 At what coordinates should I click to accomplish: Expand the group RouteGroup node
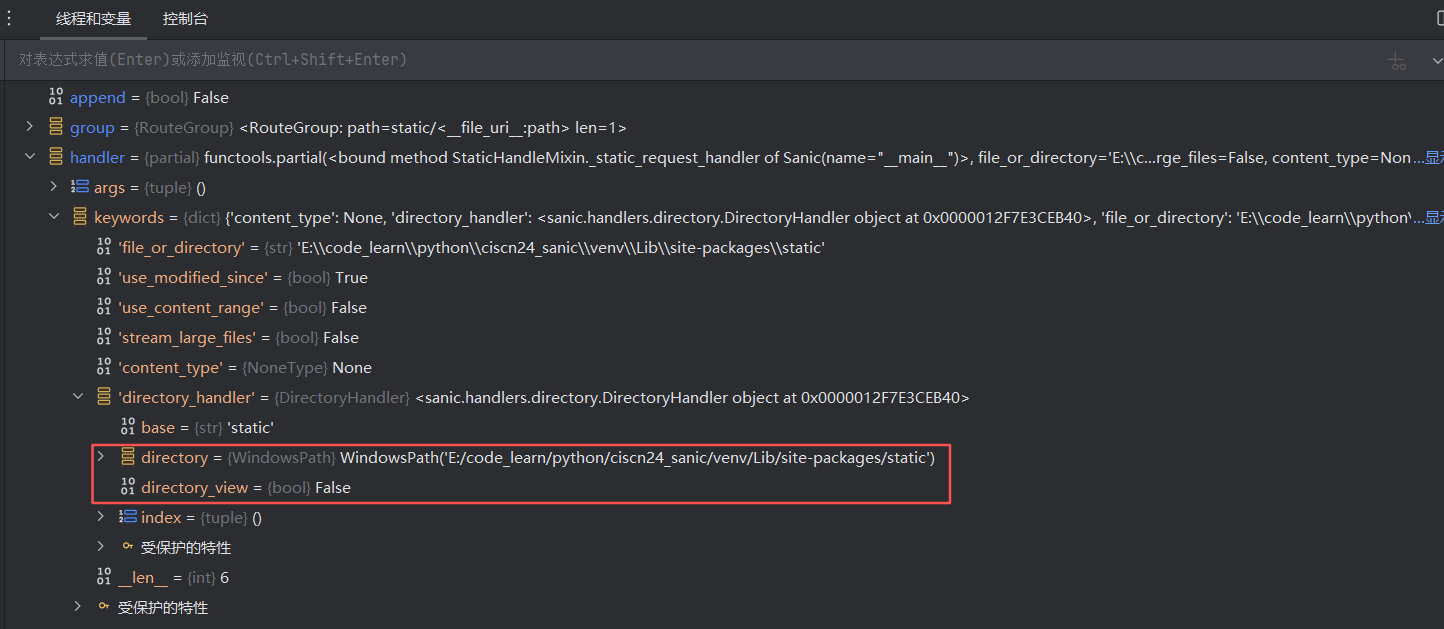pyautogui.click(x=30, y=127)
